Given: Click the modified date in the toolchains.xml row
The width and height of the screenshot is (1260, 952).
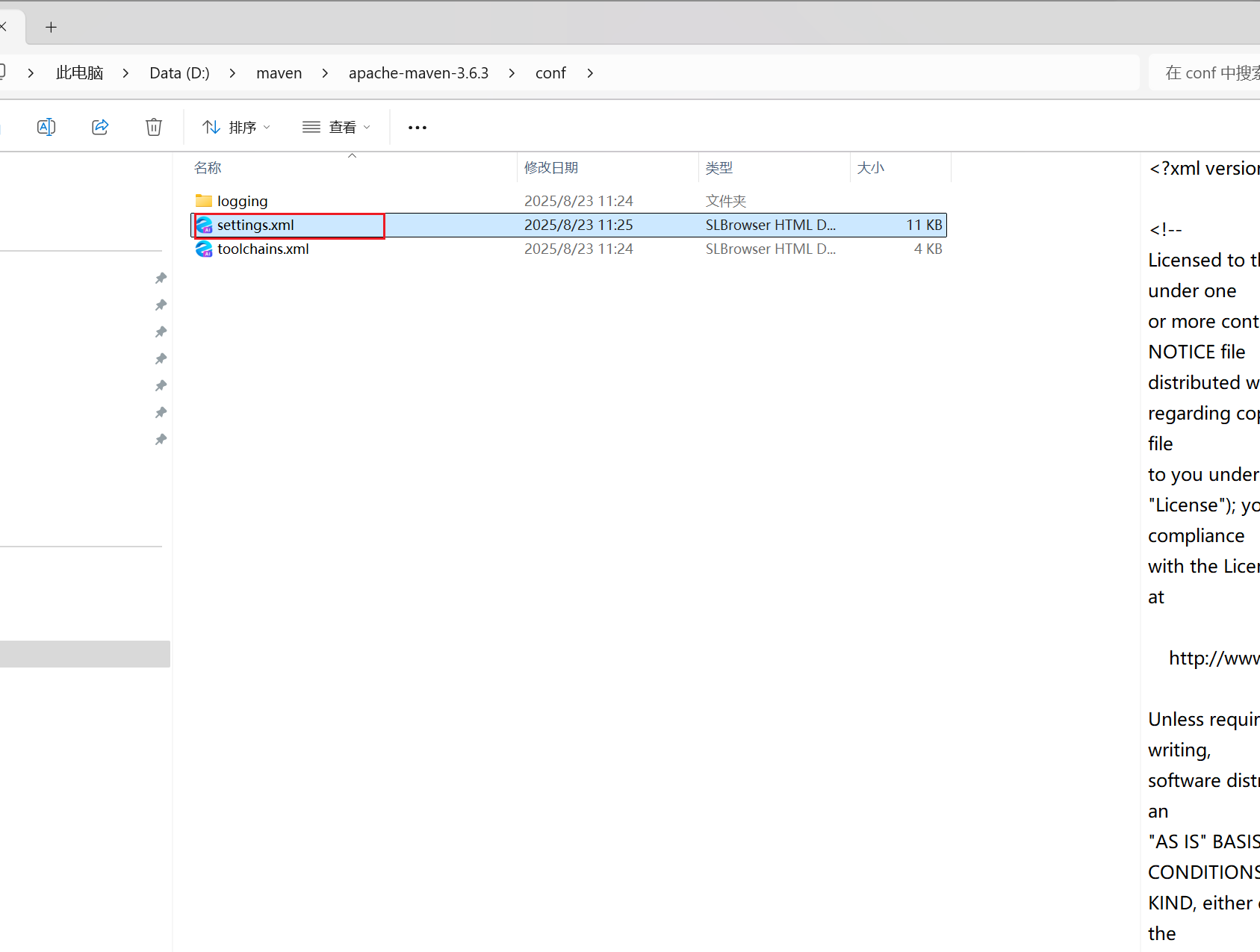Looking at the screenshot, I should 579,249.
